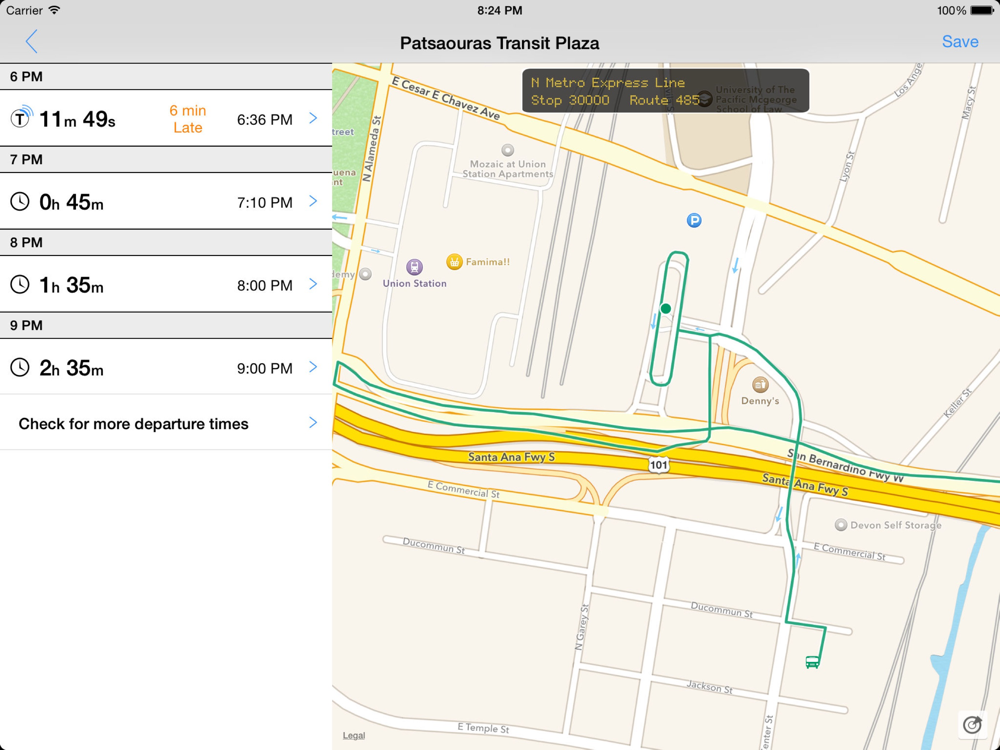Select the 8:00 PM departure time
The width and height of the screenshot is (1000, 750).
pyautogui.click(x=265, y=286)
